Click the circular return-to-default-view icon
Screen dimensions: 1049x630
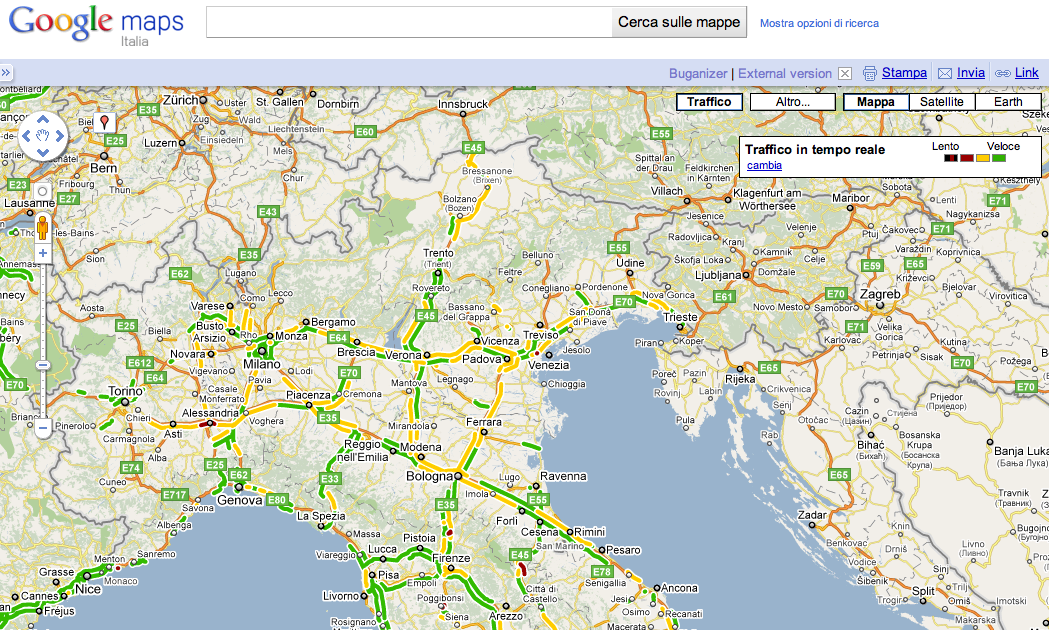point(42,192)
